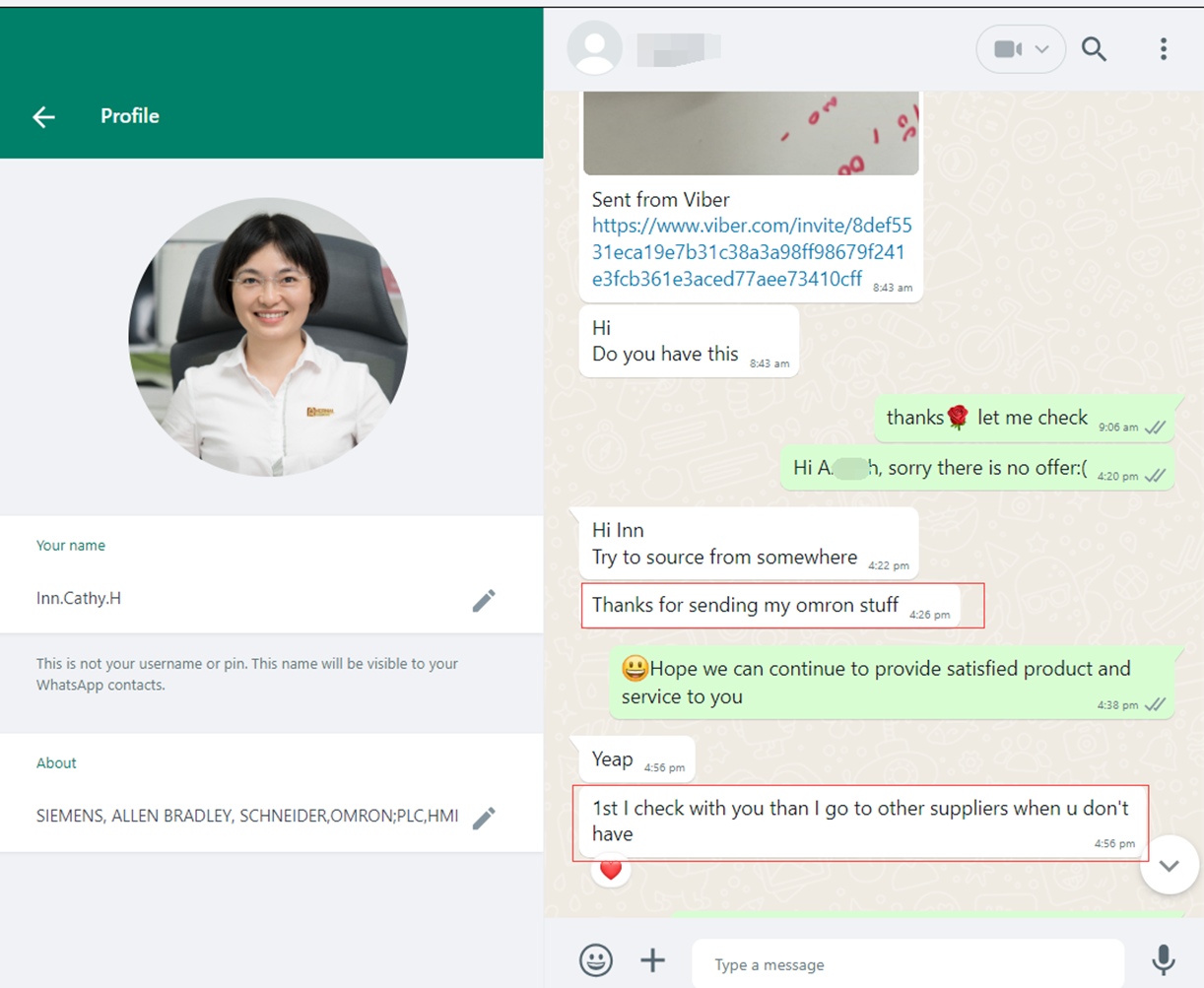Edit your name with pencil icon
1204x988 pixels.
(483, 600)
